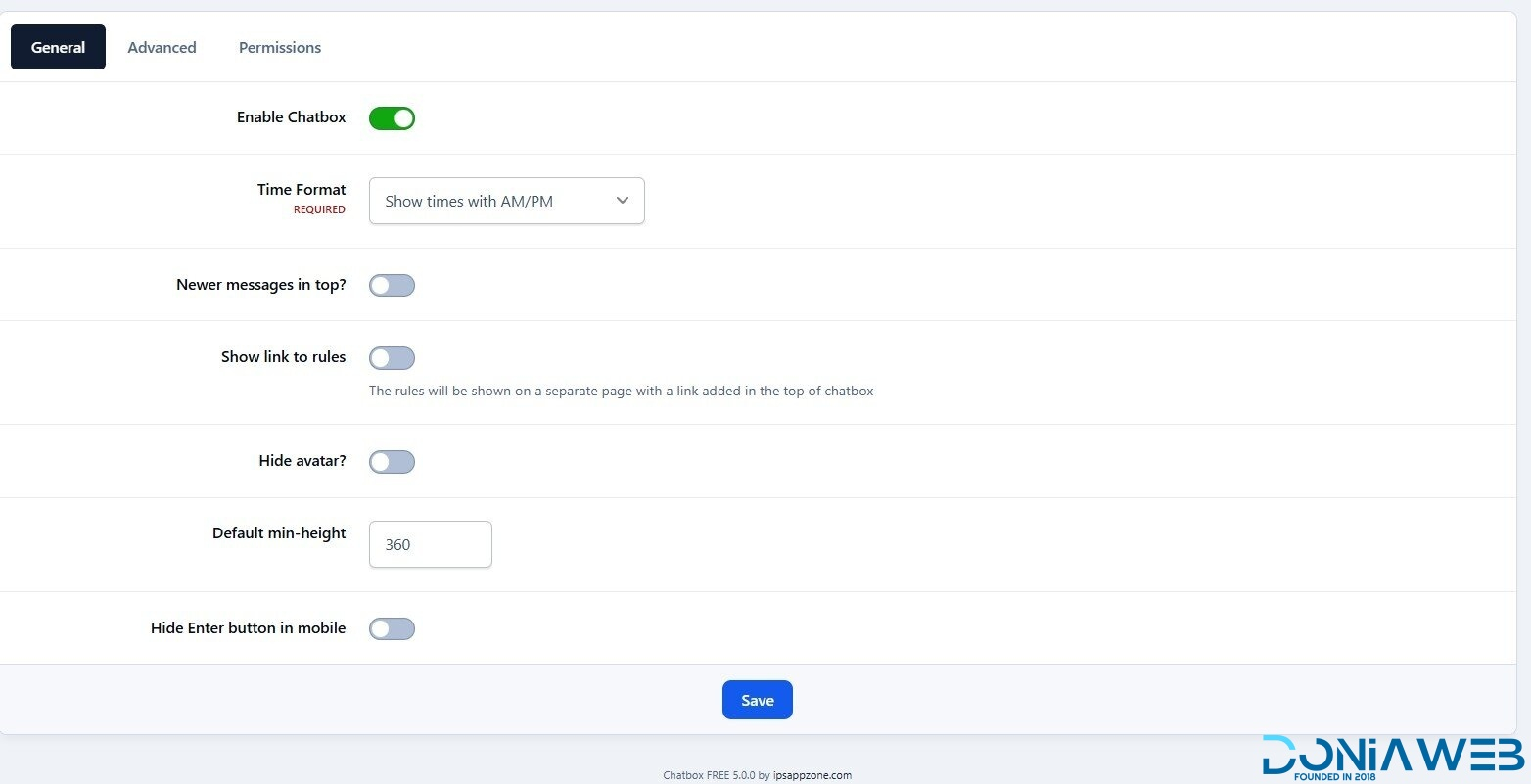The image size is (1531, 784).
Task: Select the General tab
Action: click(x=58, y=47)
